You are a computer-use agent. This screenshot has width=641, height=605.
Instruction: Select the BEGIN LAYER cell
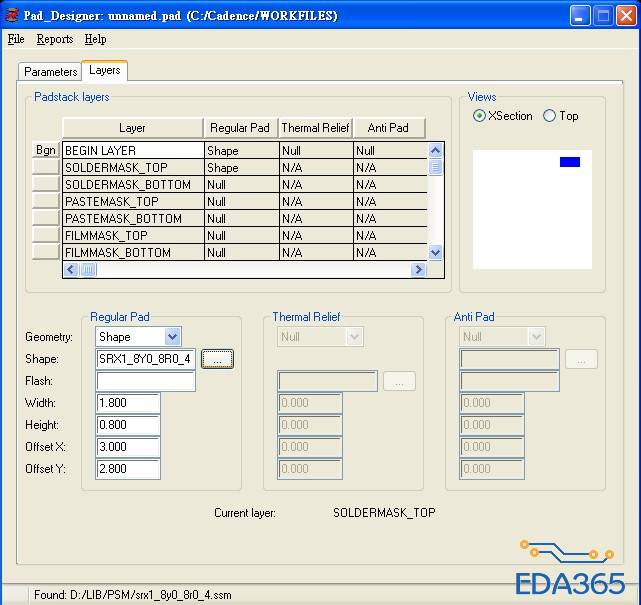coord(133,150)
